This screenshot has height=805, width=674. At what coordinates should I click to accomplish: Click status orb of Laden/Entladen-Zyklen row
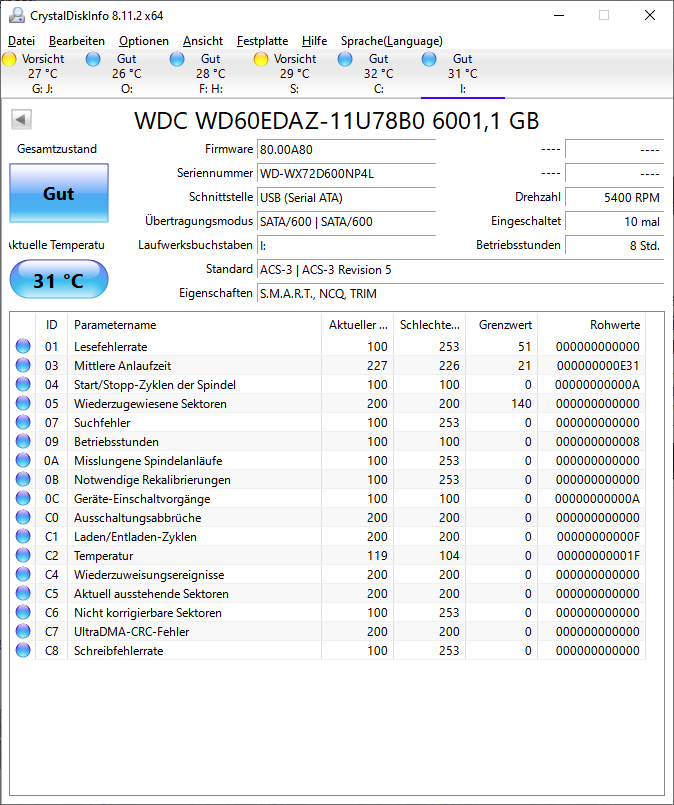click(23, 536)
